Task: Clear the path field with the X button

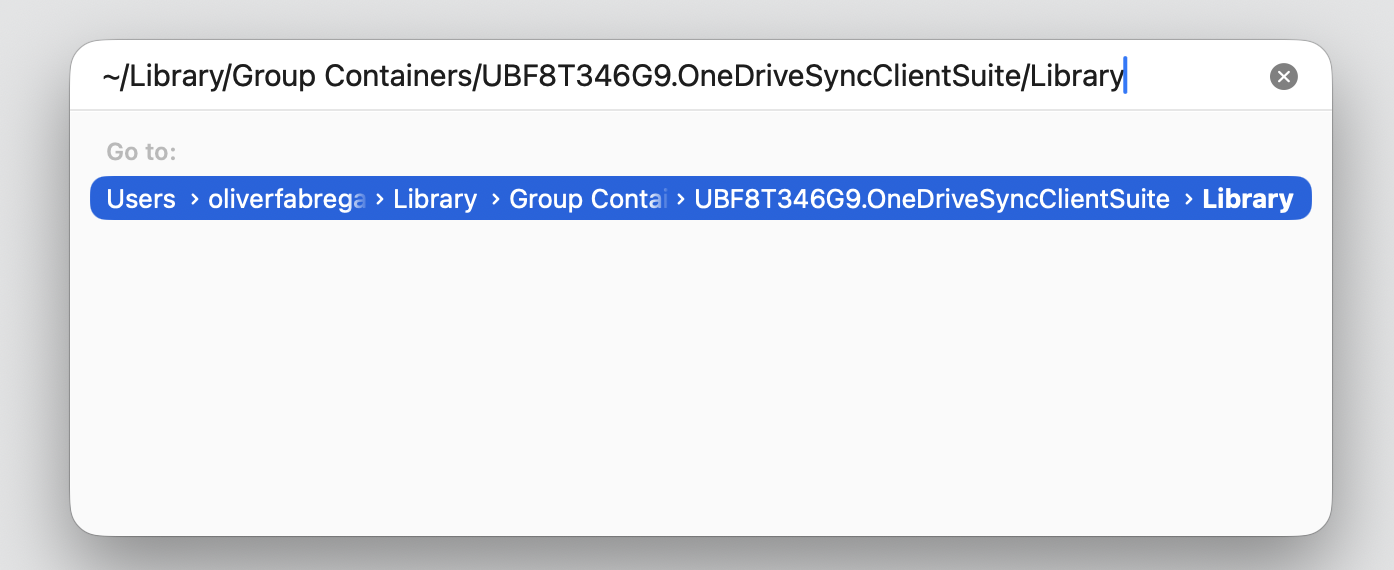Action: pos(1283,77)
